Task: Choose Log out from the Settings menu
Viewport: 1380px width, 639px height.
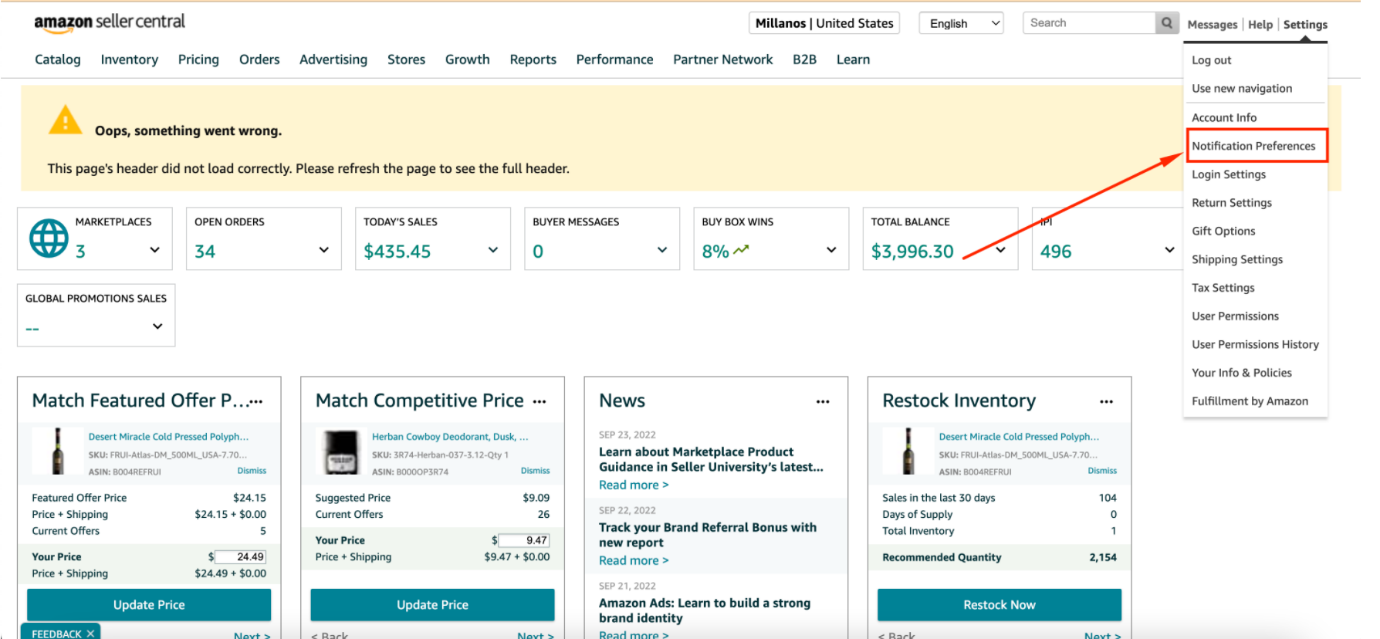Action: pyautogui.click(x=1211, y=60)
